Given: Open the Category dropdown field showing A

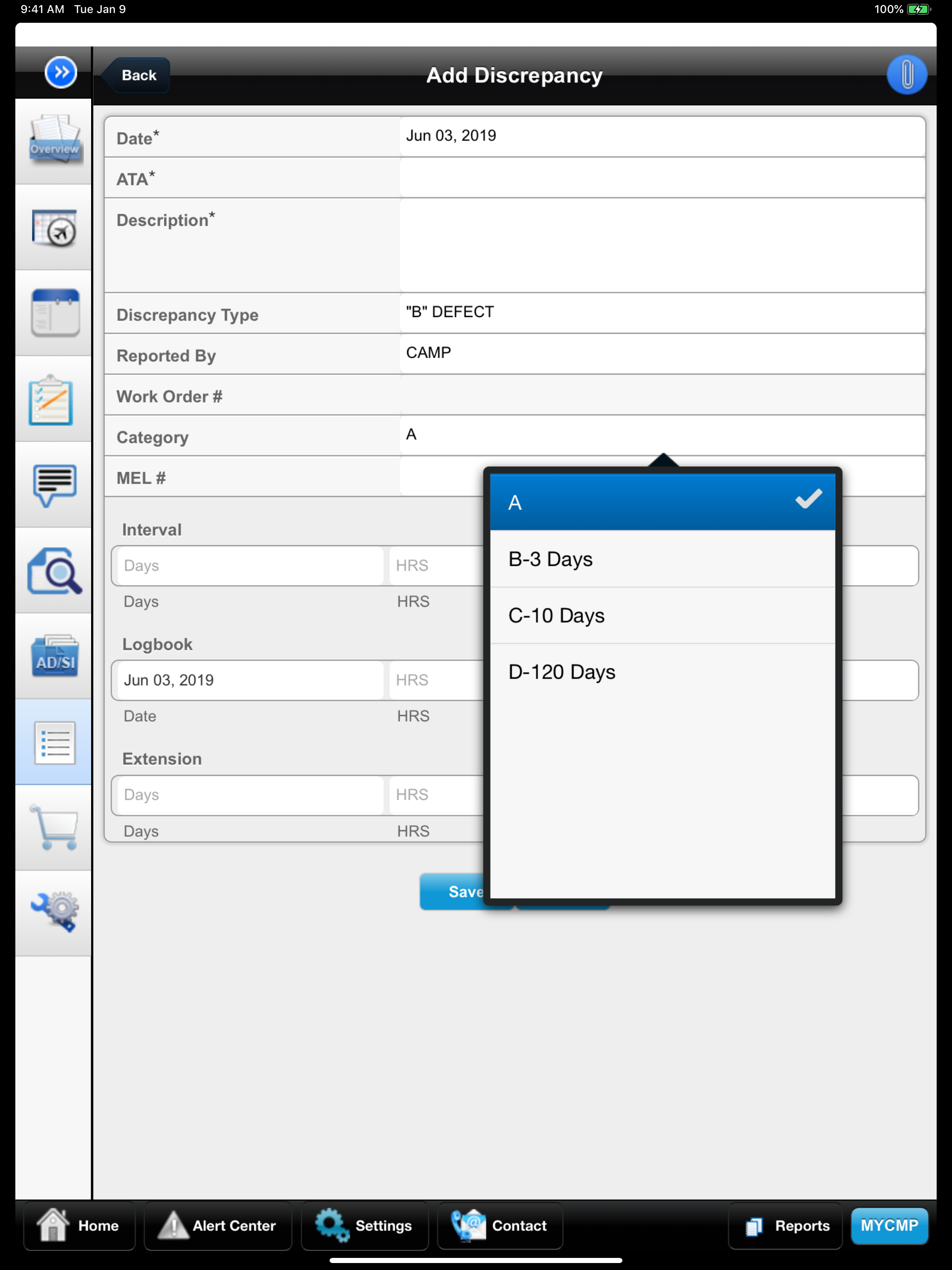Looking at the screenshot, I should (662, 435).
